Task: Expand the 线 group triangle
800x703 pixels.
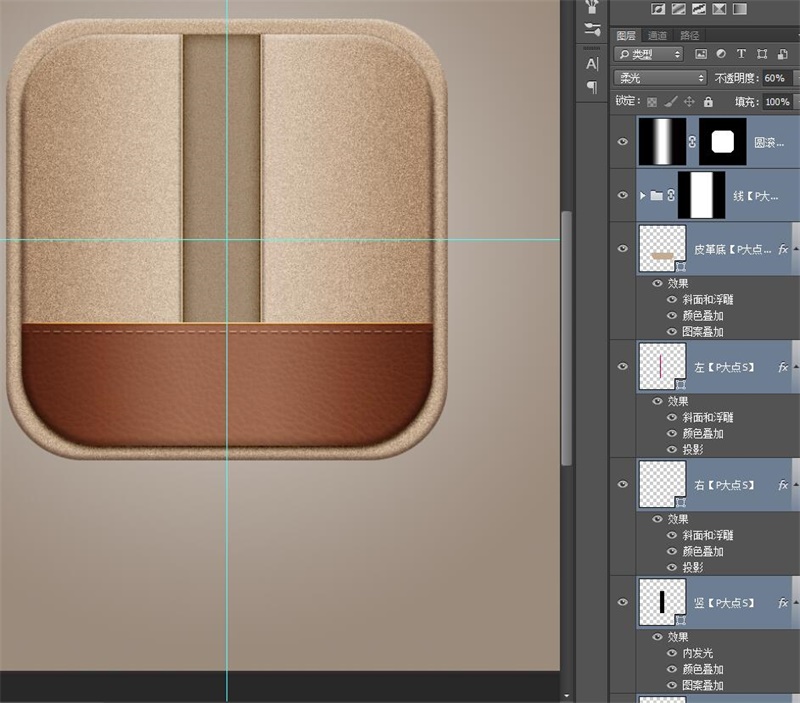Action: tap(642, 195)
